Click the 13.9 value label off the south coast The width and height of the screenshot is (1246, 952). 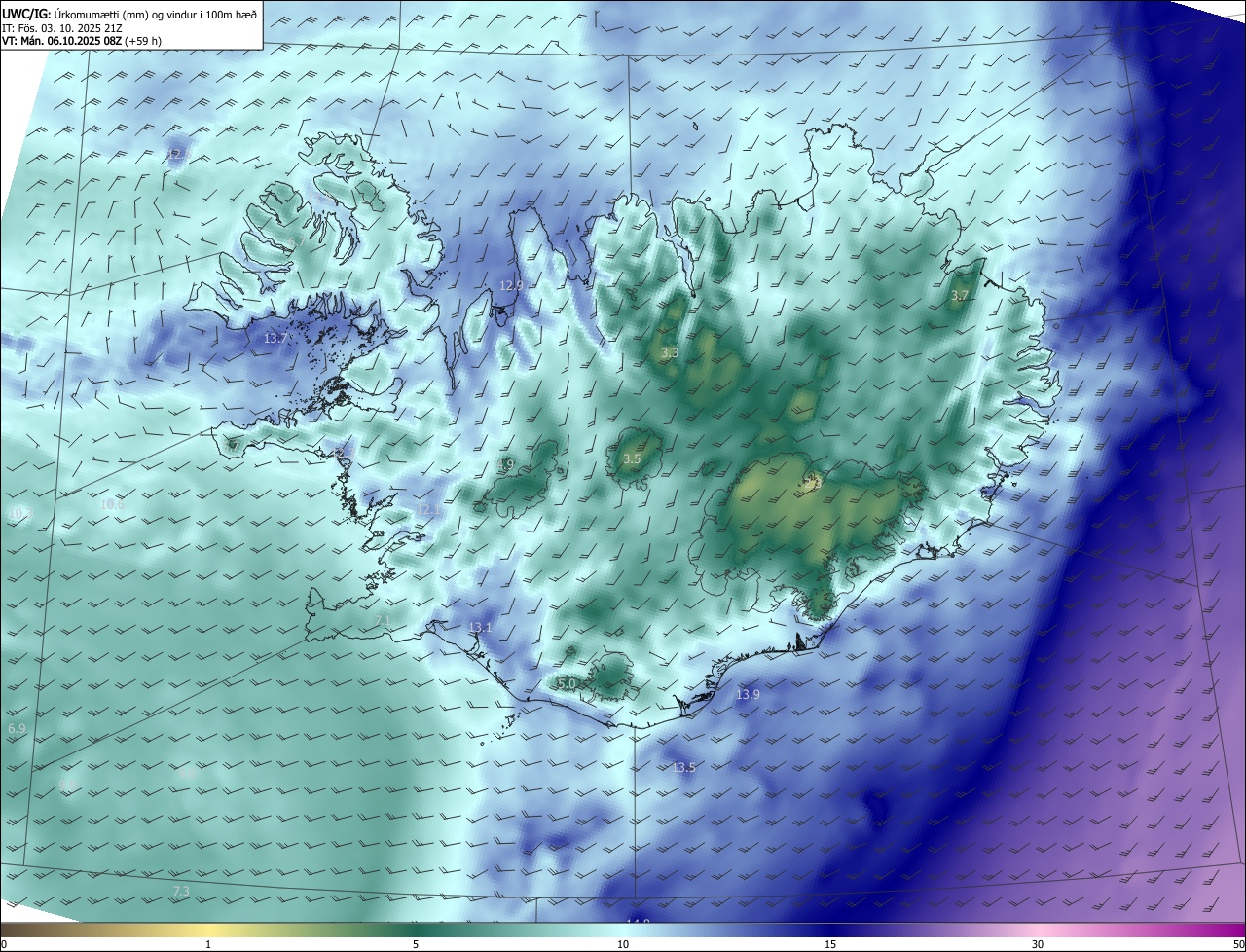click(748, 694)
